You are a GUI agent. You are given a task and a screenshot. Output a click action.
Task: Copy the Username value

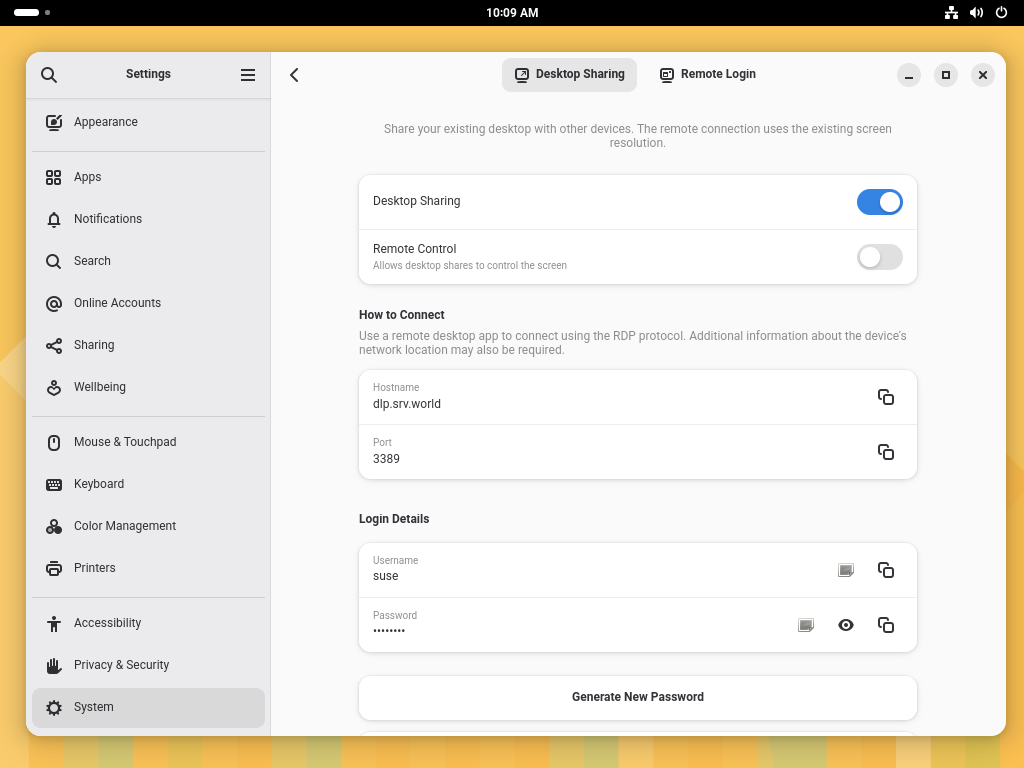coord(885,570)
